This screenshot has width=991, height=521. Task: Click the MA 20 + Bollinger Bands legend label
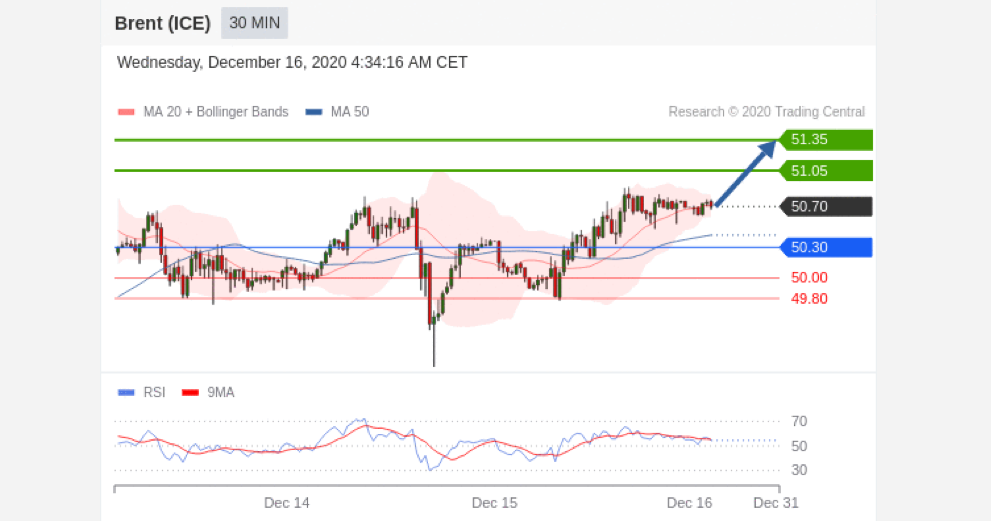click(216, 112)
